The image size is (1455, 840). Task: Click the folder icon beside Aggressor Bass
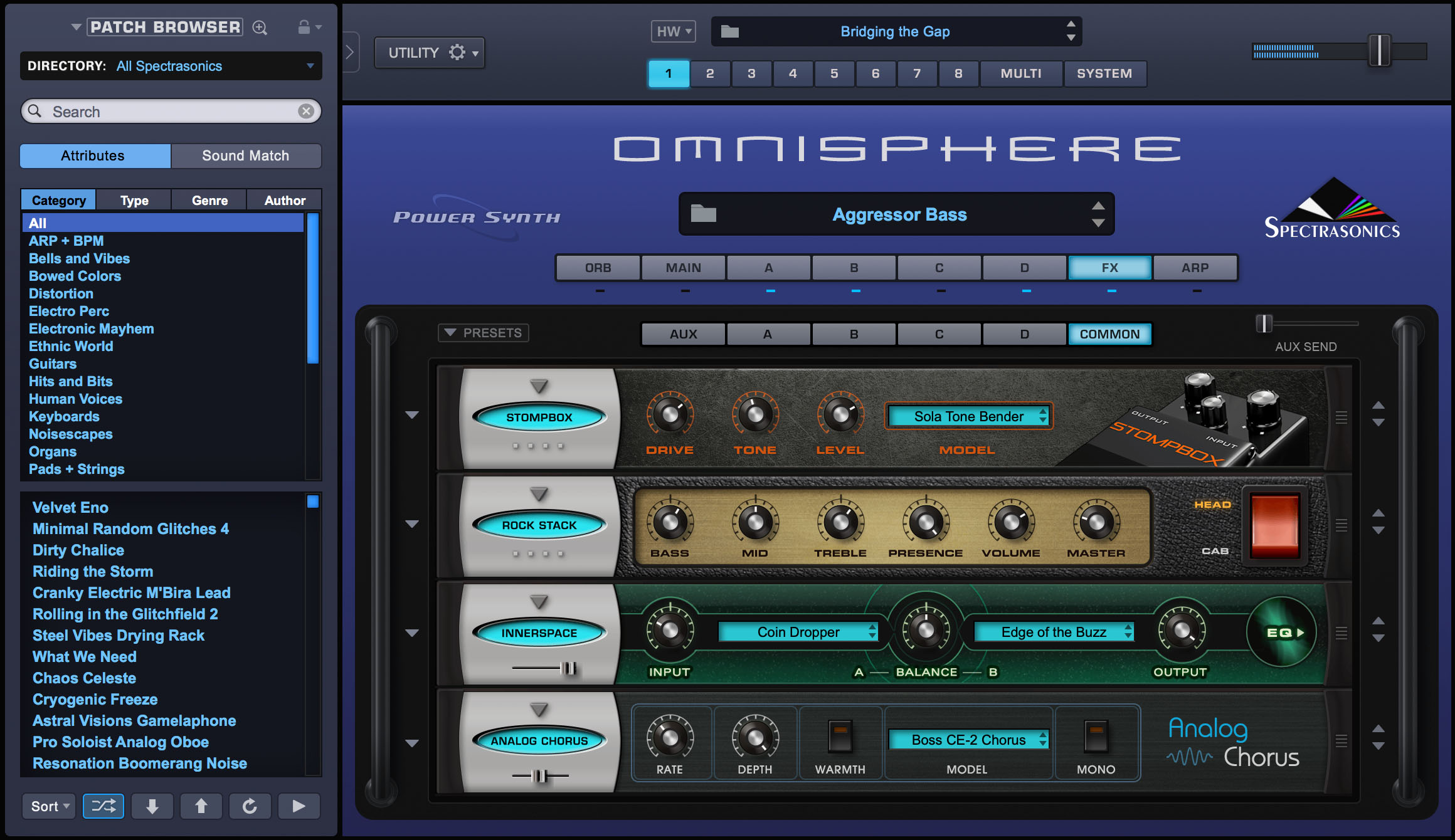tap(703, 214)
